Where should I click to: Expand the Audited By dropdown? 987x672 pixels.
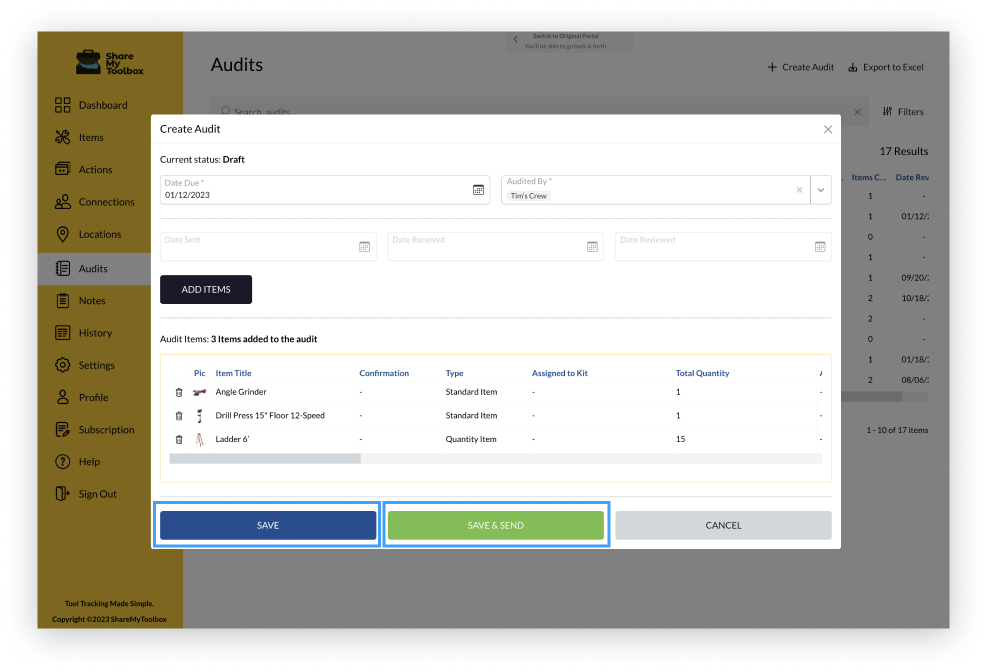820,189
